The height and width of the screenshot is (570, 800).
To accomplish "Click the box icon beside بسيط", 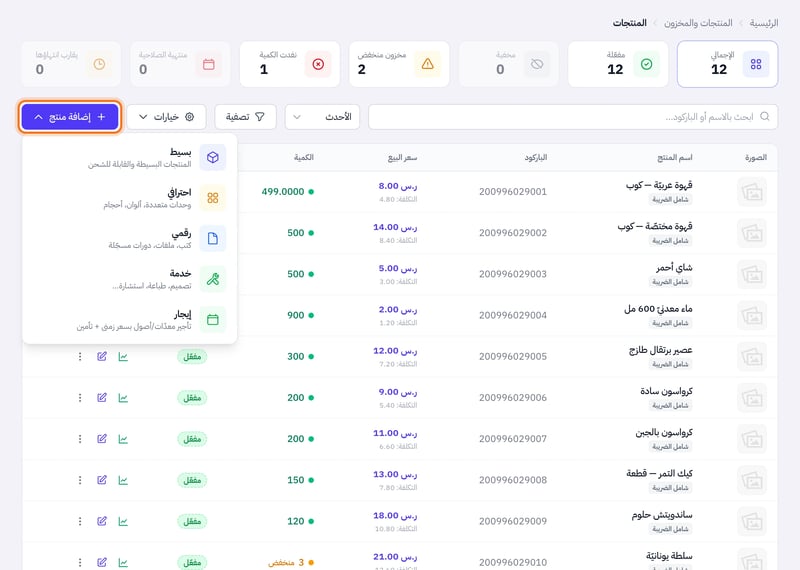I will 213,157.
